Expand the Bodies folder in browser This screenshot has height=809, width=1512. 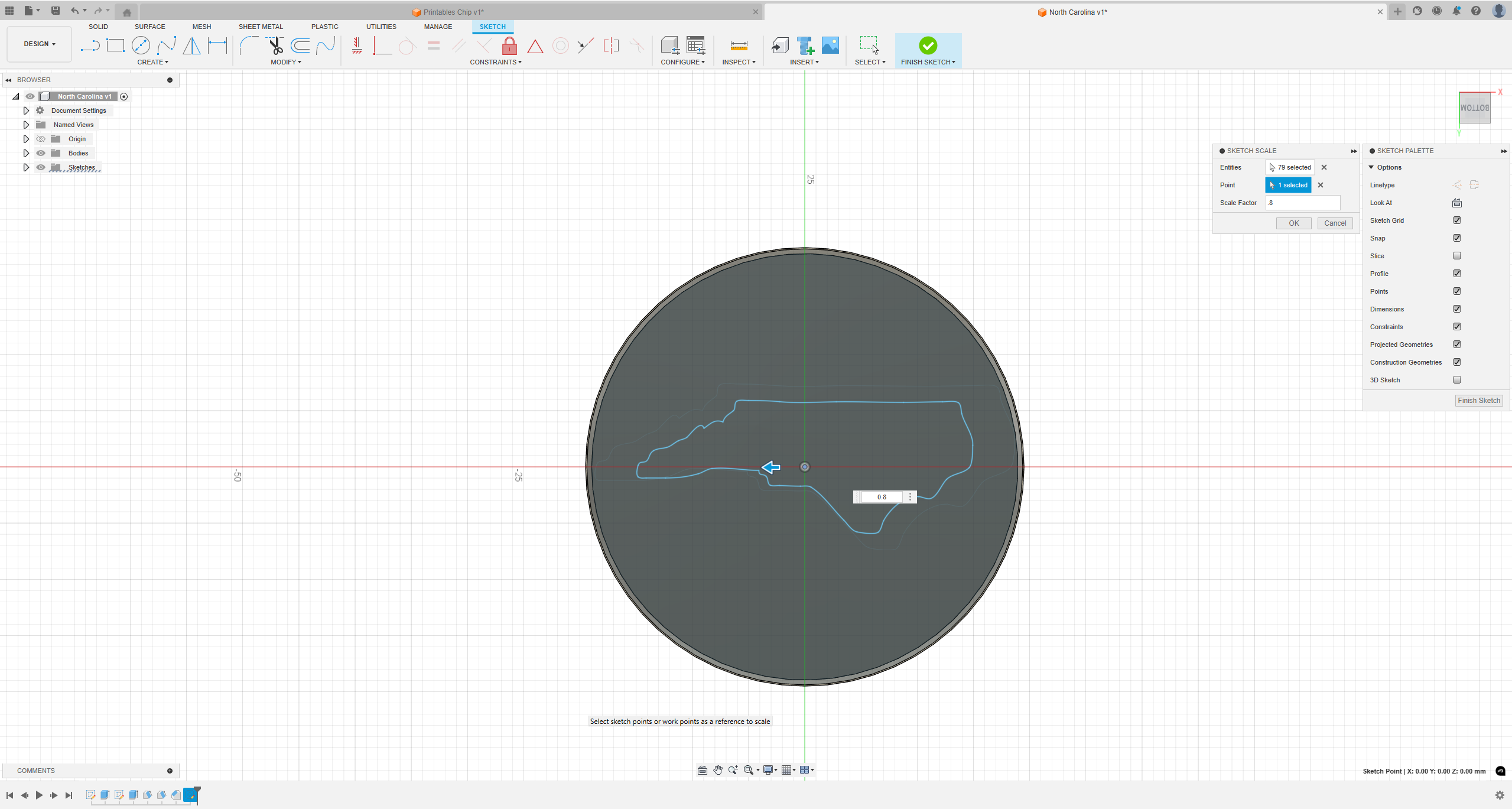tap(25, 153)
